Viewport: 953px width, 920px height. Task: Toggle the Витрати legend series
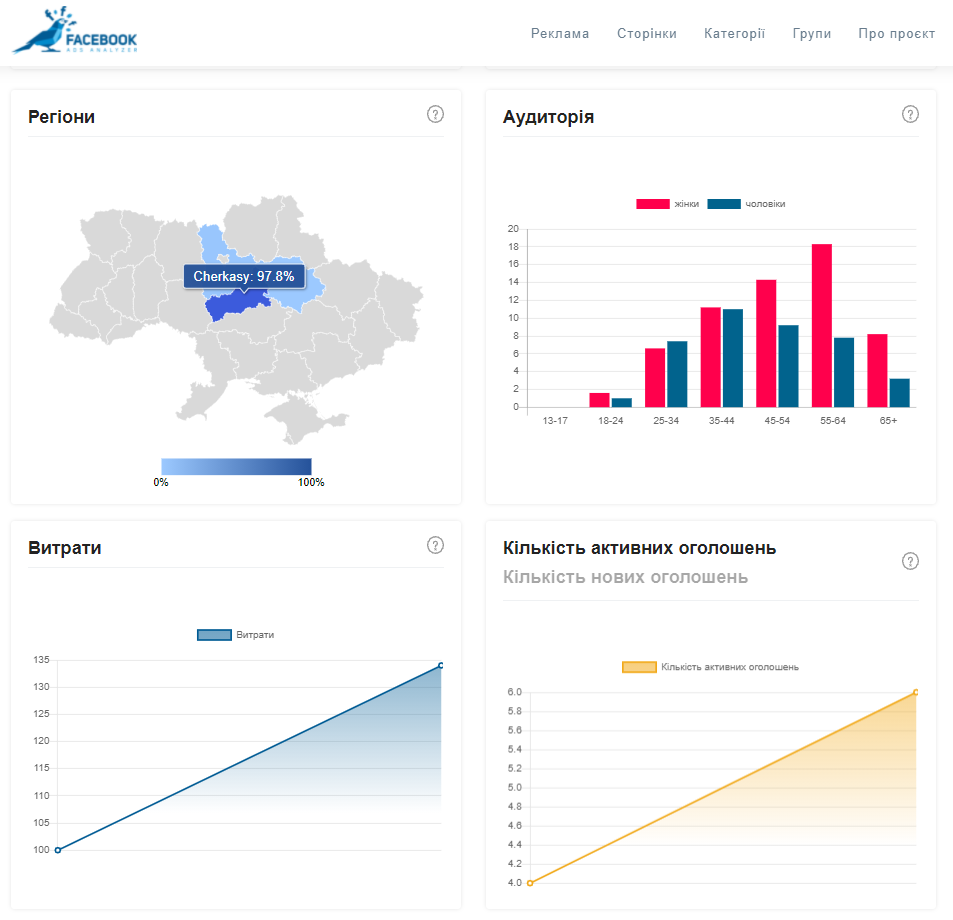236,635
